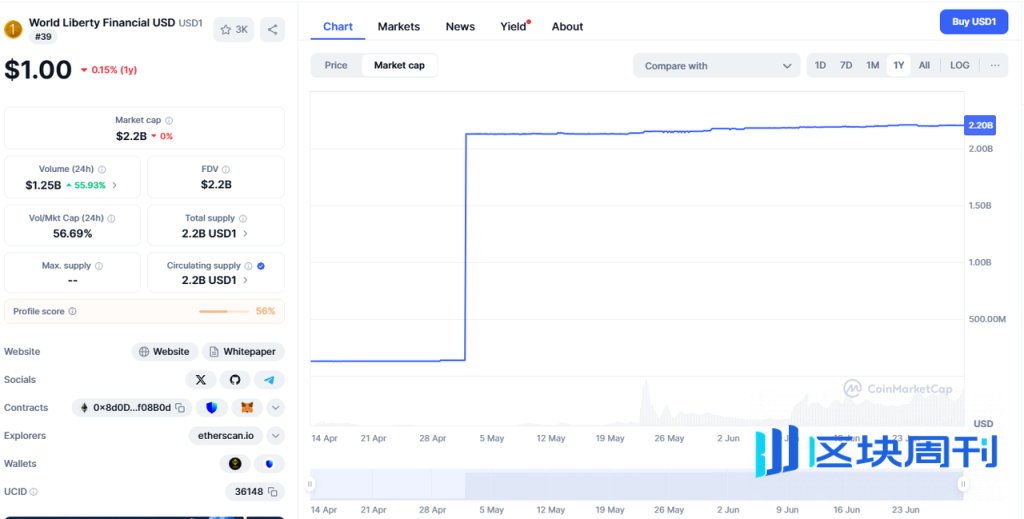This screenshot has height=519, width=1024.
Task: Open the Vol/Mkt Cap (24h) info icon
Action: (111, 219)
